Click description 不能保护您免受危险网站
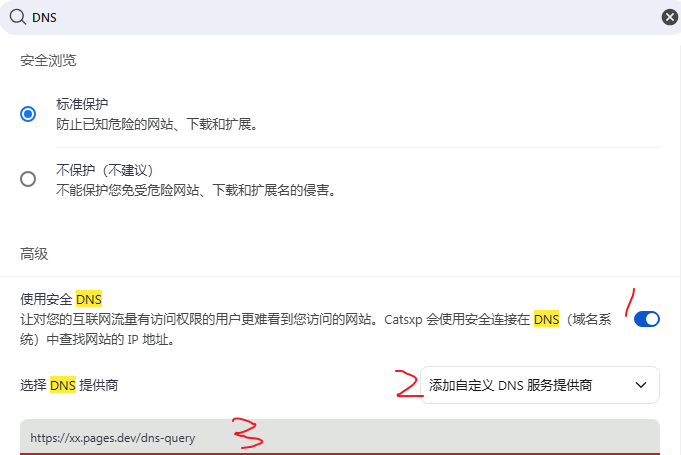The width and height of the screenshot is (681, 455). coord(196,190)
